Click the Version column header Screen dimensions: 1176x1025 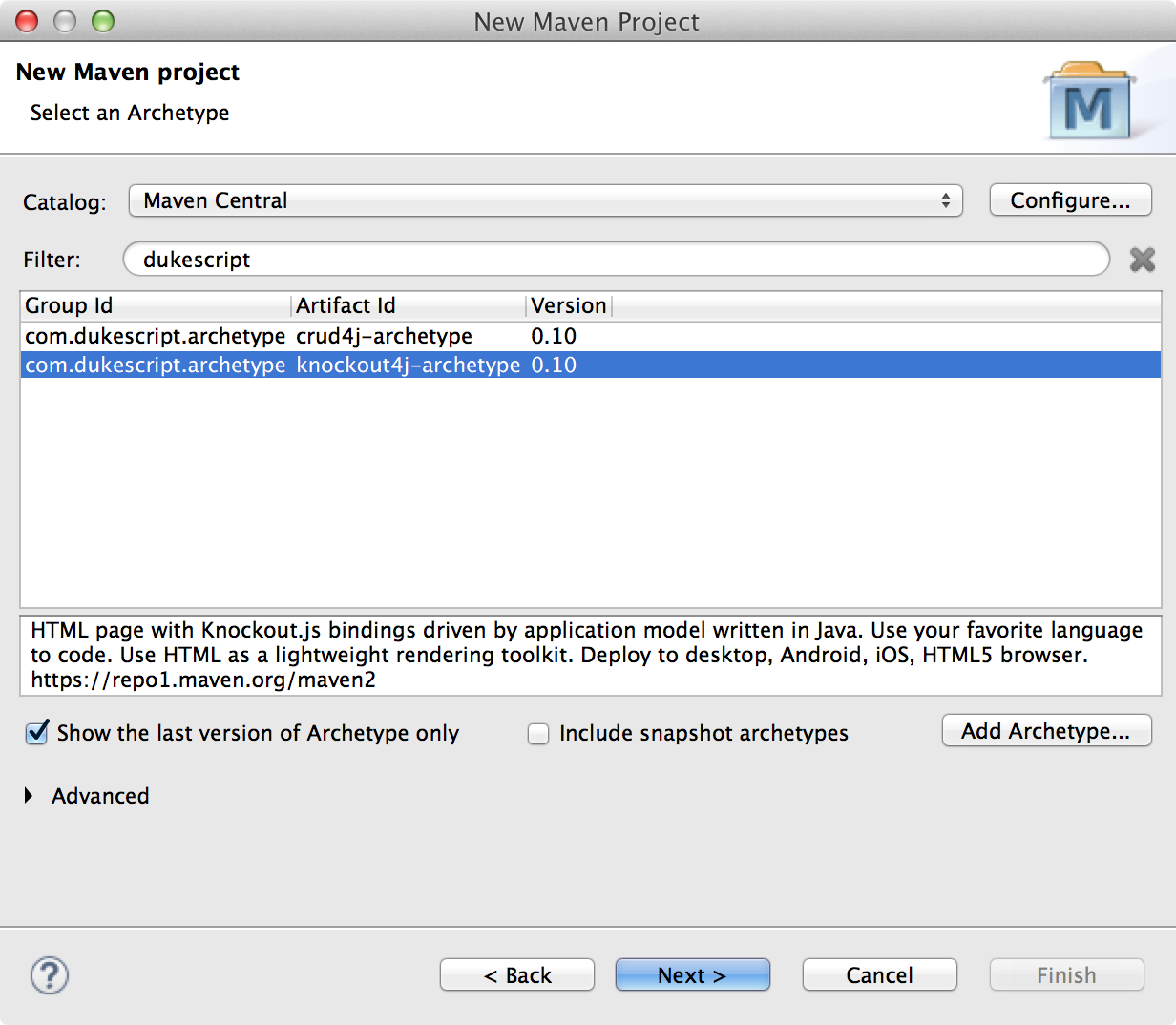point(568,305)
